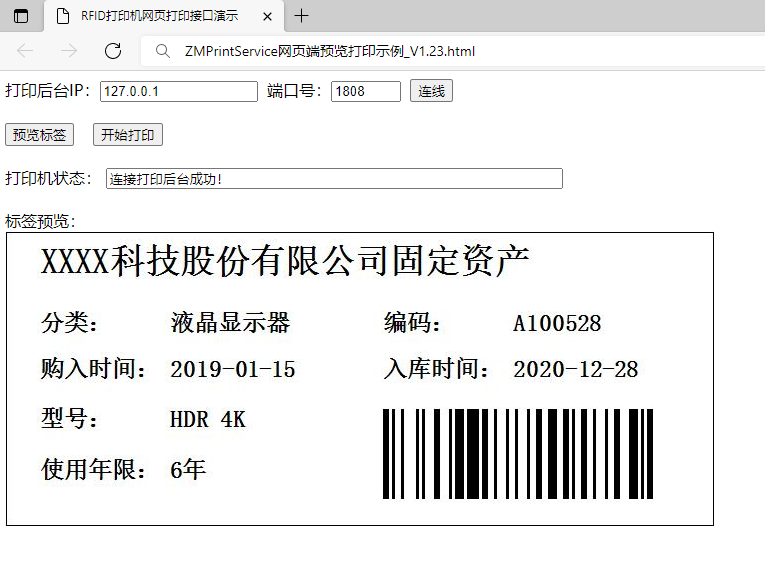Open the tab actions sidebar icon
The image size is (765, 584).
click(x=21, y=16)
